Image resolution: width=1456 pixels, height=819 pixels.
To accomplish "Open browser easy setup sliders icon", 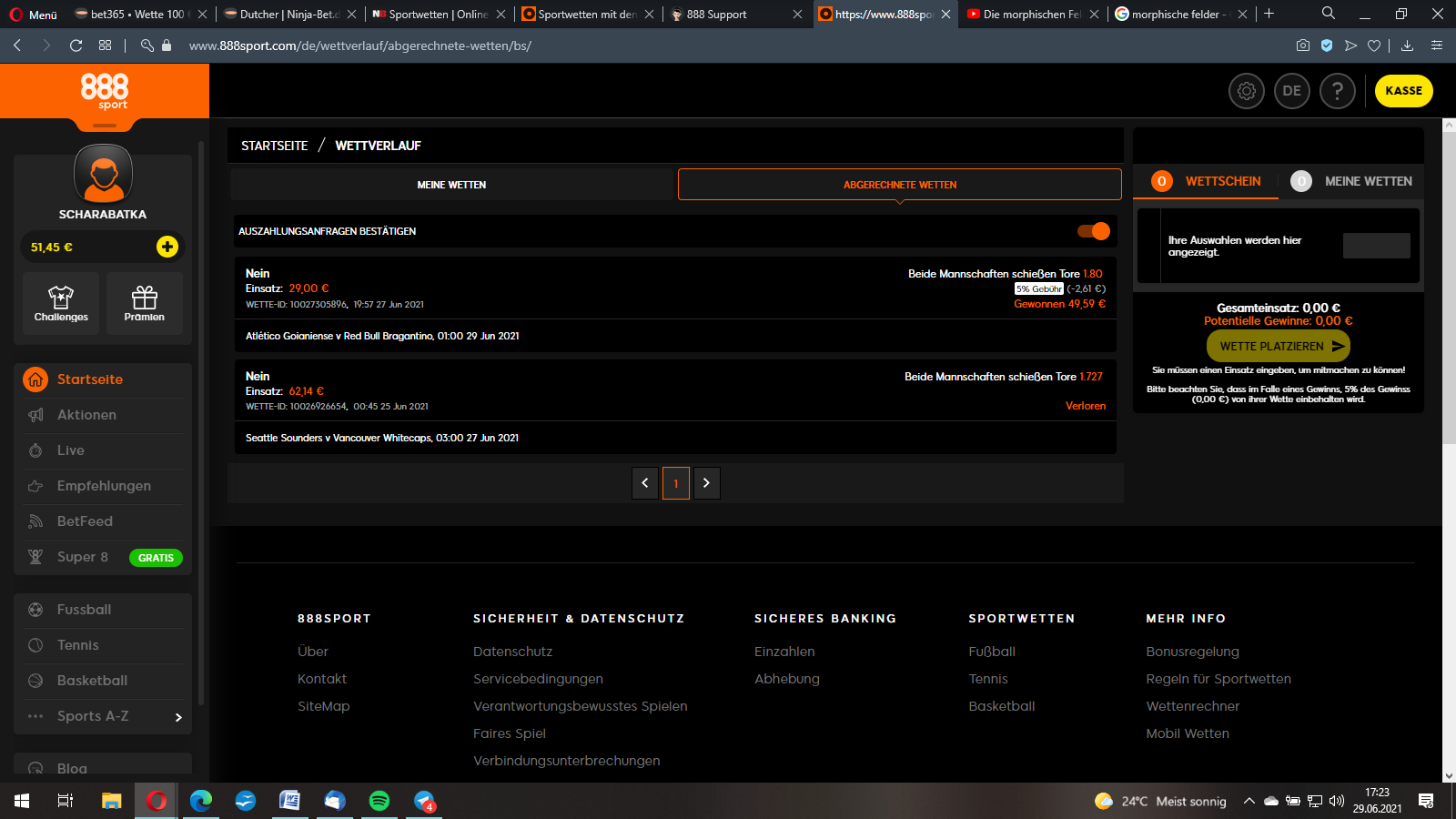I will click(1437, 45).
